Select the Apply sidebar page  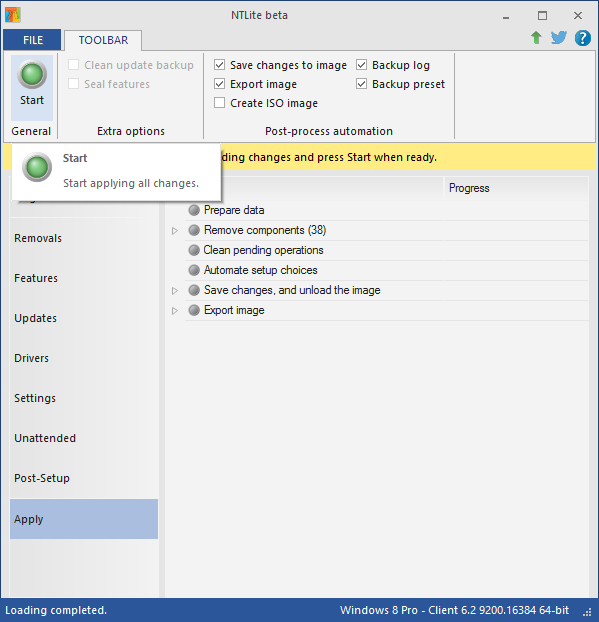(84, 519)
